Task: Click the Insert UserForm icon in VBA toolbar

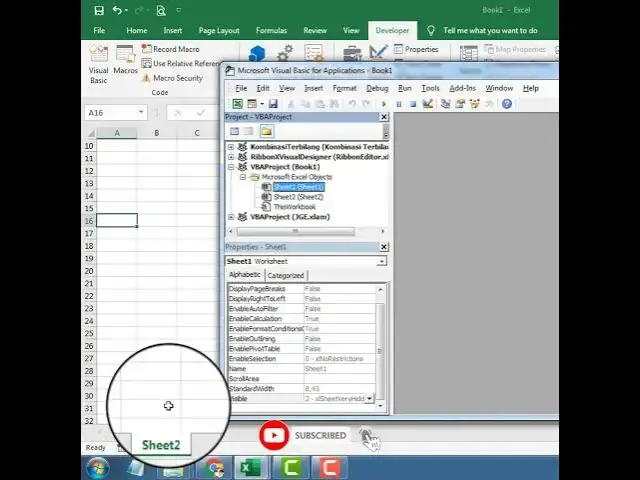Action: pos(252,104)
